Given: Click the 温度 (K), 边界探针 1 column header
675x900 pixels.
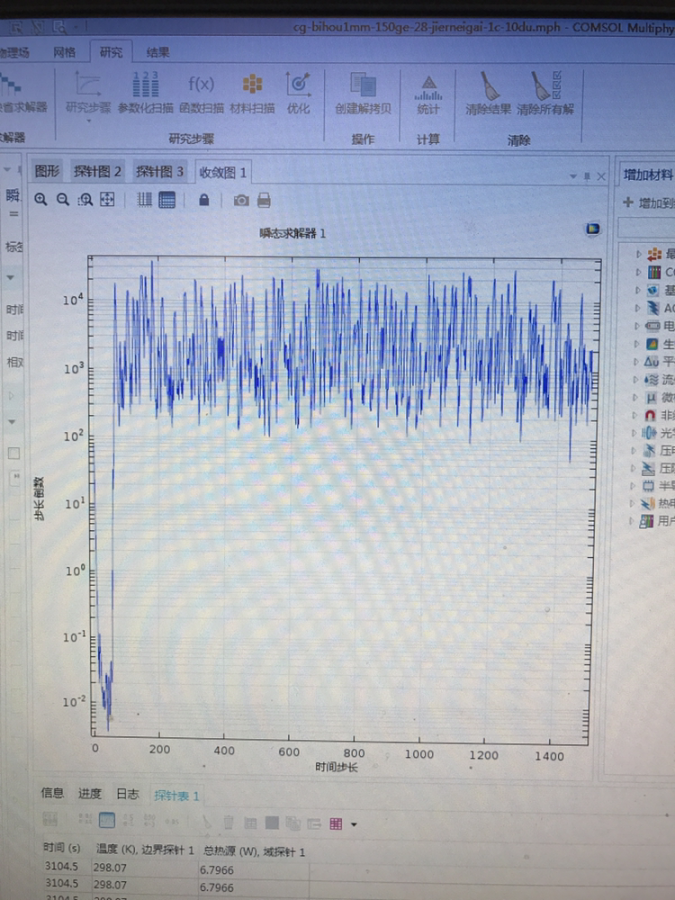Looking at the screenshot, I should point(145,849).
